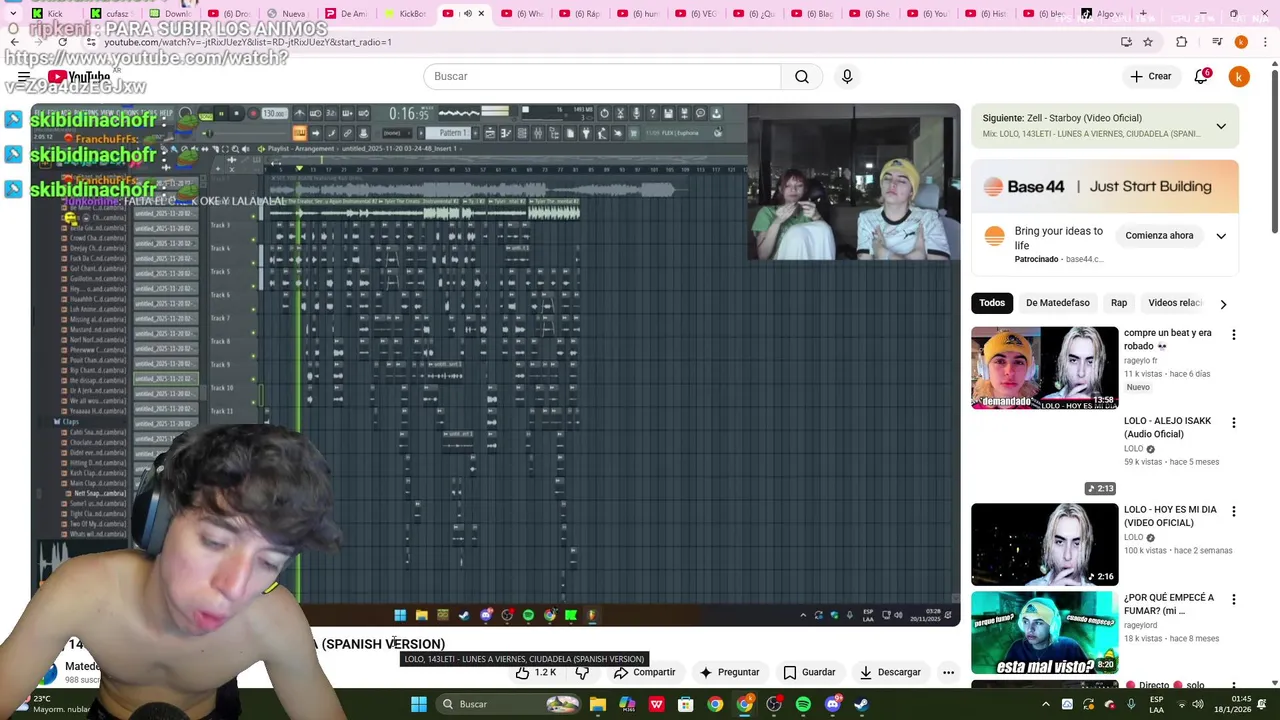Click FL Studio tempo 130 display
Image resolution: width=1280 pixels, height=720 pixels.
click(x=274, y=114)
